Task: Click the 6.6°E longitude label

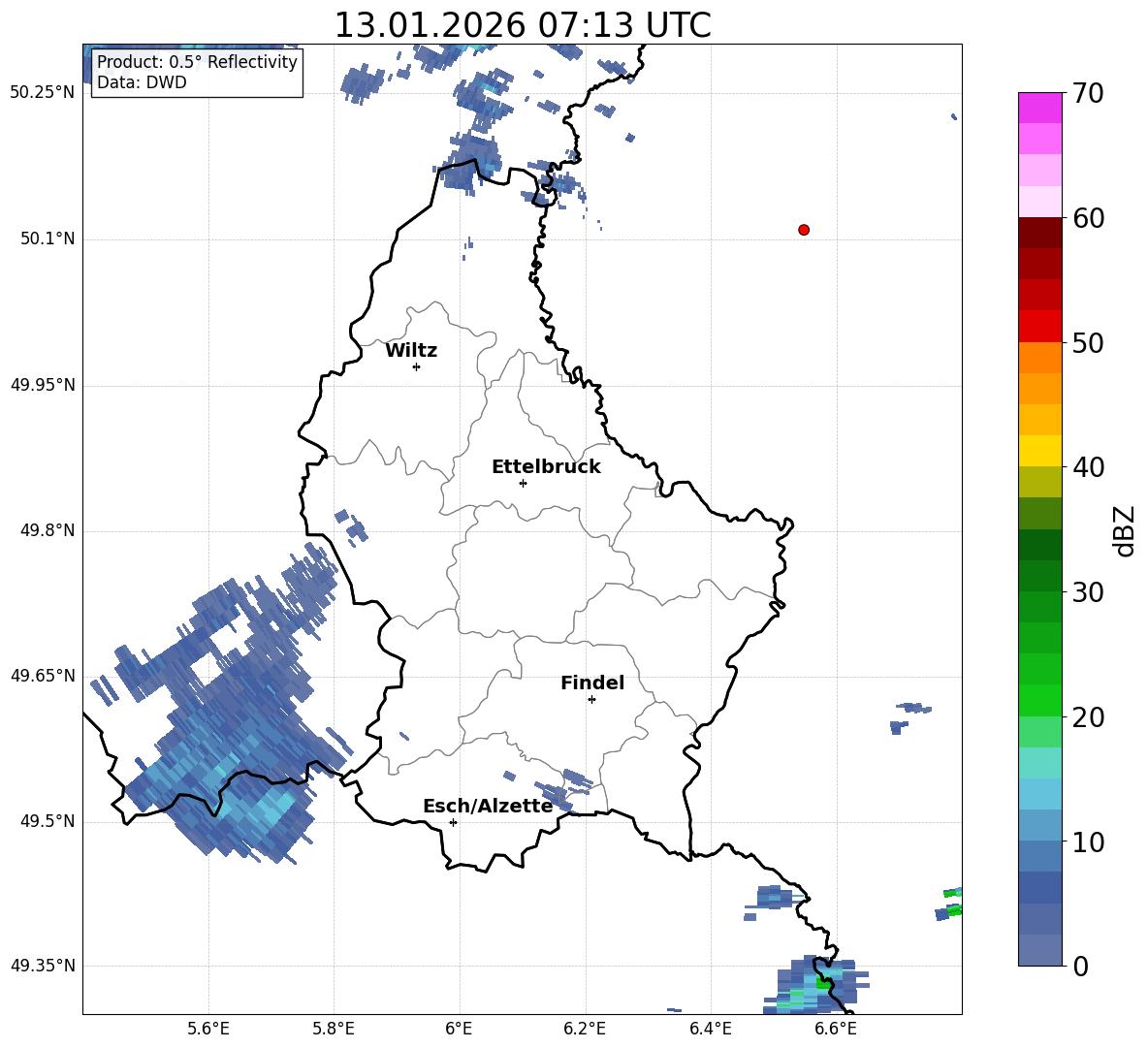Action: [836, 1029]
